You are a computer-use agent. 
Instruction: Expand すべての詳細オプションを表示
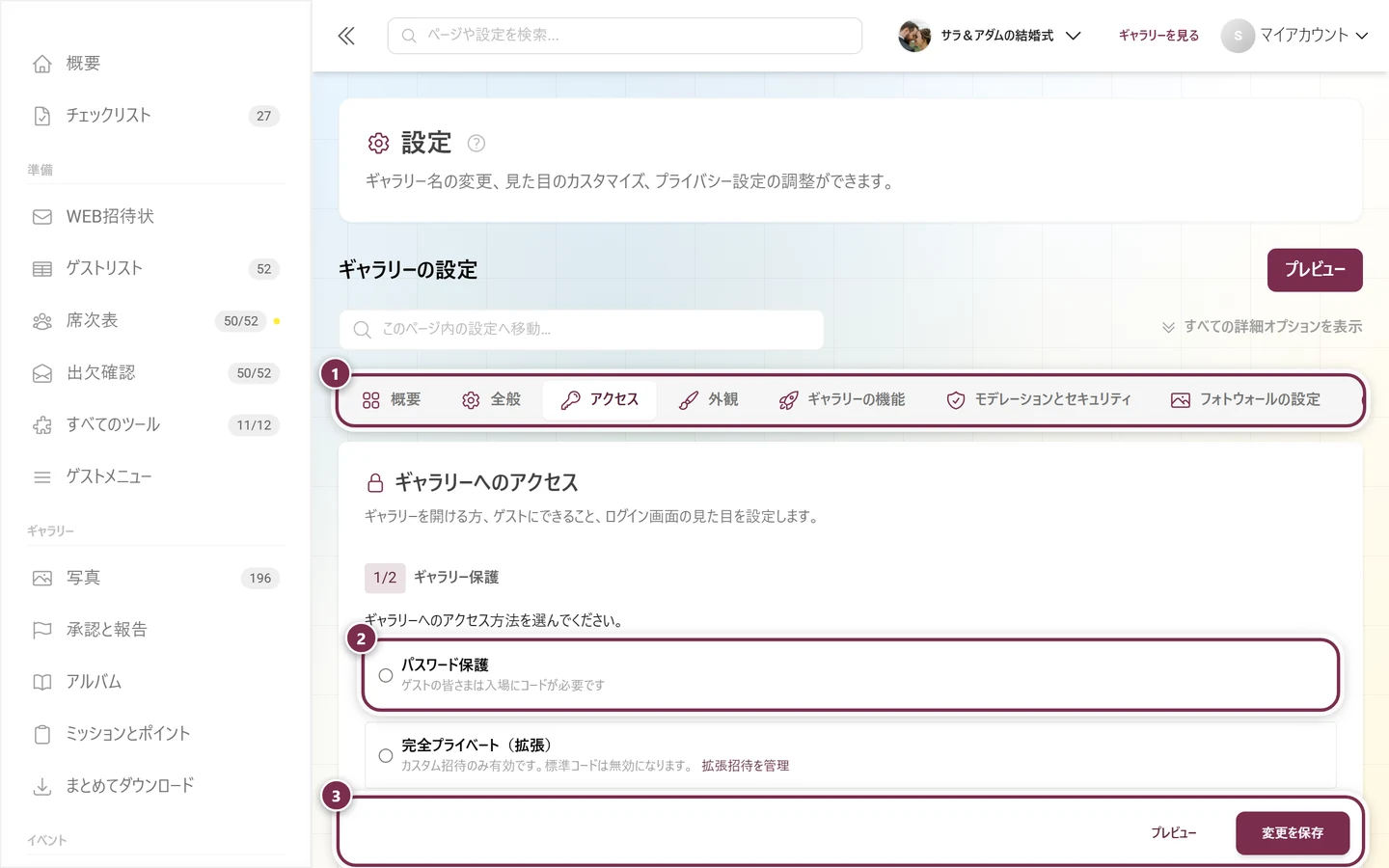click(1262, 327)
